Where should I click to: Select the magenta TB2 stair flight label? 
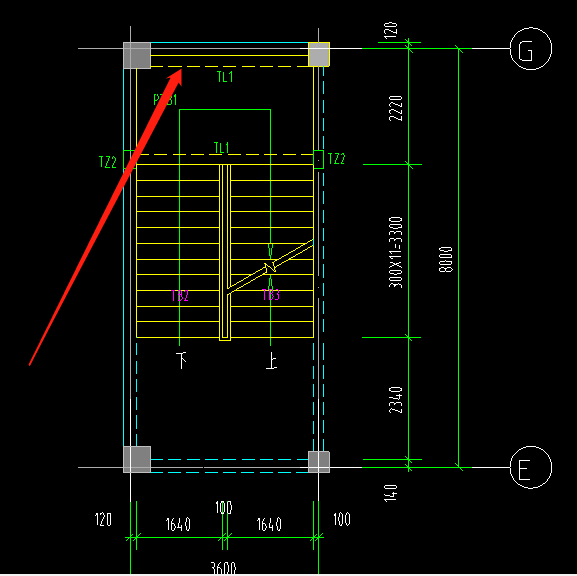click(x=180, y=296)
